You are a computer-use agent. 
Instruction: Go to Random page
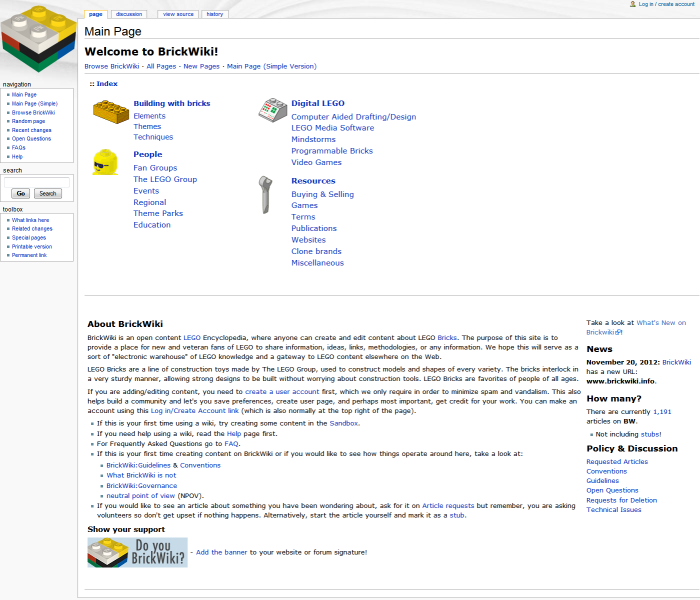point(28,121)
